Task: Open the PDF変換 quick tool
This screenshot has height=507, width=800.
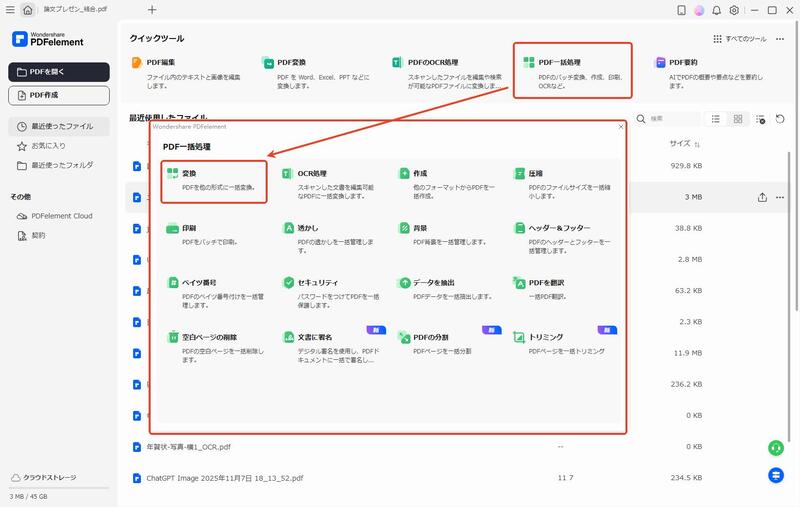Action: pyautogui.click(x=316, y=72)
